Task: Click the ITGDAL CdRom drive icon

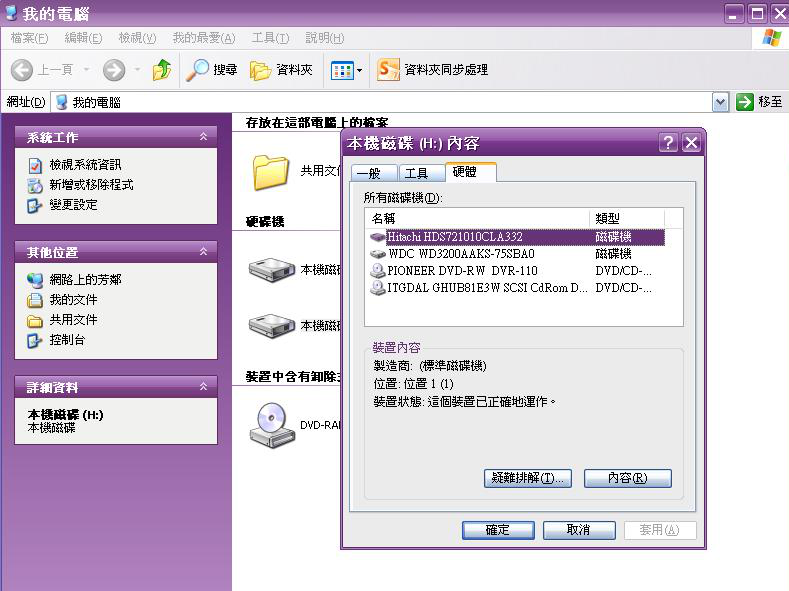Action: tap(377, 288)
